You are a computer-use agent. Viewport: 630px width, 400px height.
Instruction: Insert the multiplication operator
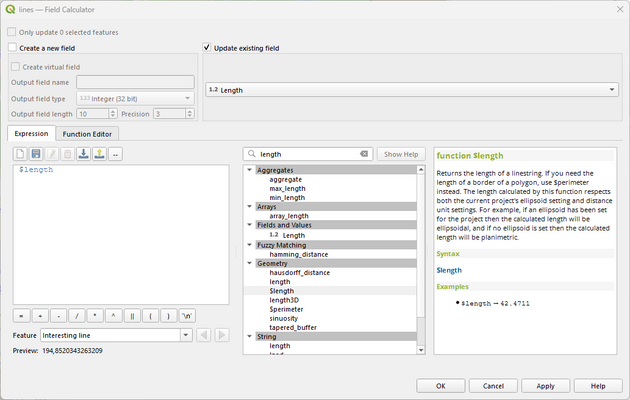pyautogui.click(x=95, y=316)
